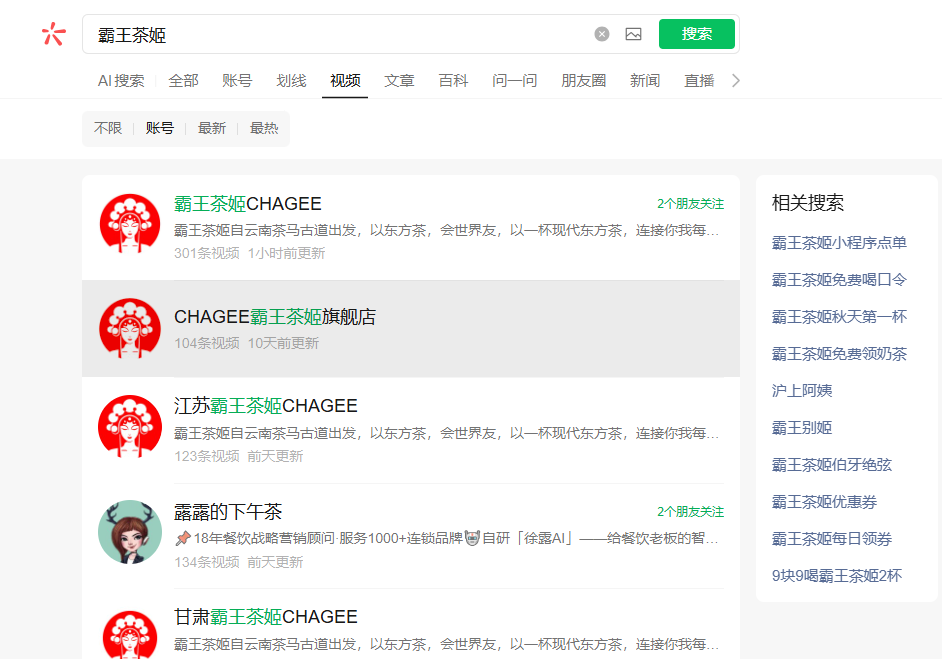Go to the 朋友圈 tab

point(583,80)
